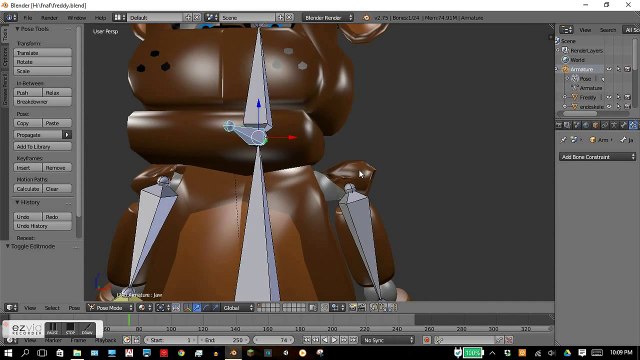Click the play reverse button
This screenshot has height=360, width=640.
point(325,340)
